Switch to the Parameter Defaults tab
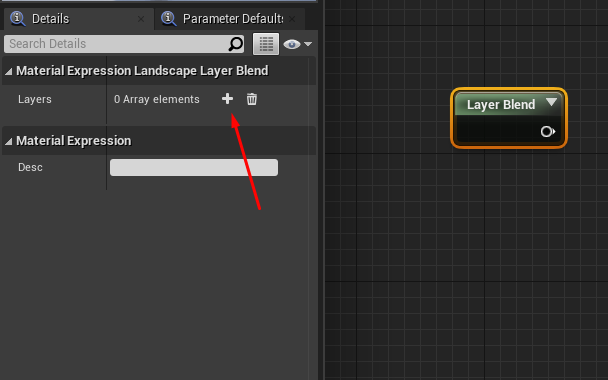The width and height of the screenshot is (608, 380). [230, 19]
